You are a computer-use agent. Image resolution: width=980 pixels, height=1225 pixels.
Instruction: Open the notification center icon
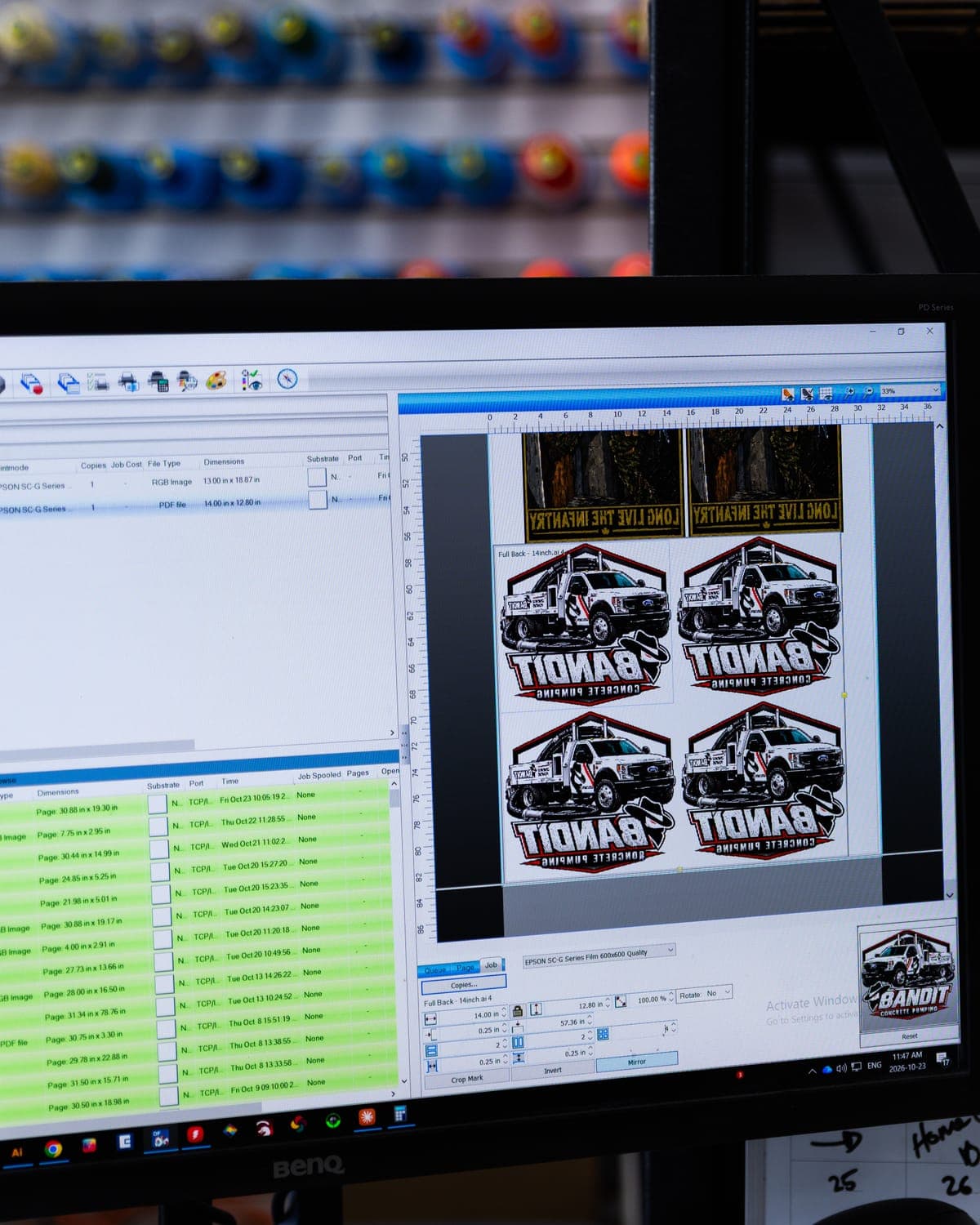point(942,1060)
